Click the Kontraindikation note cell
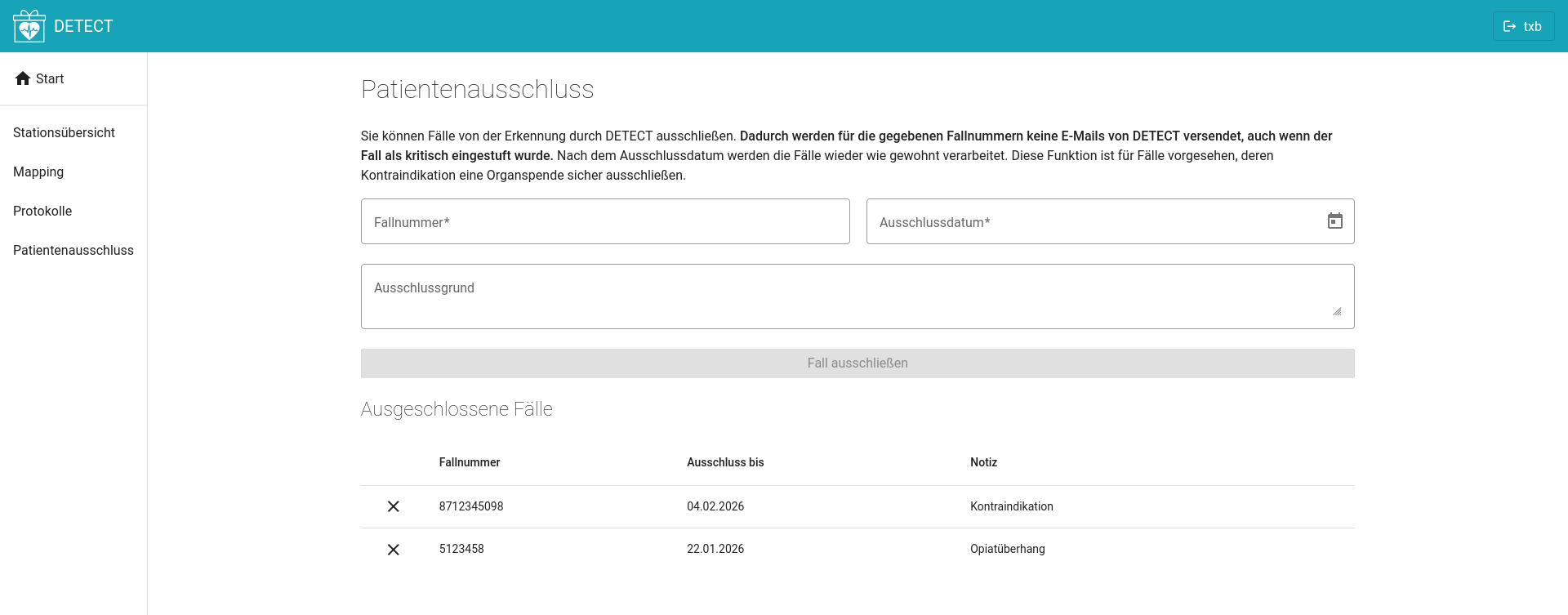The height and width of the screenshot is (615, 1568). click(1012, 506)
